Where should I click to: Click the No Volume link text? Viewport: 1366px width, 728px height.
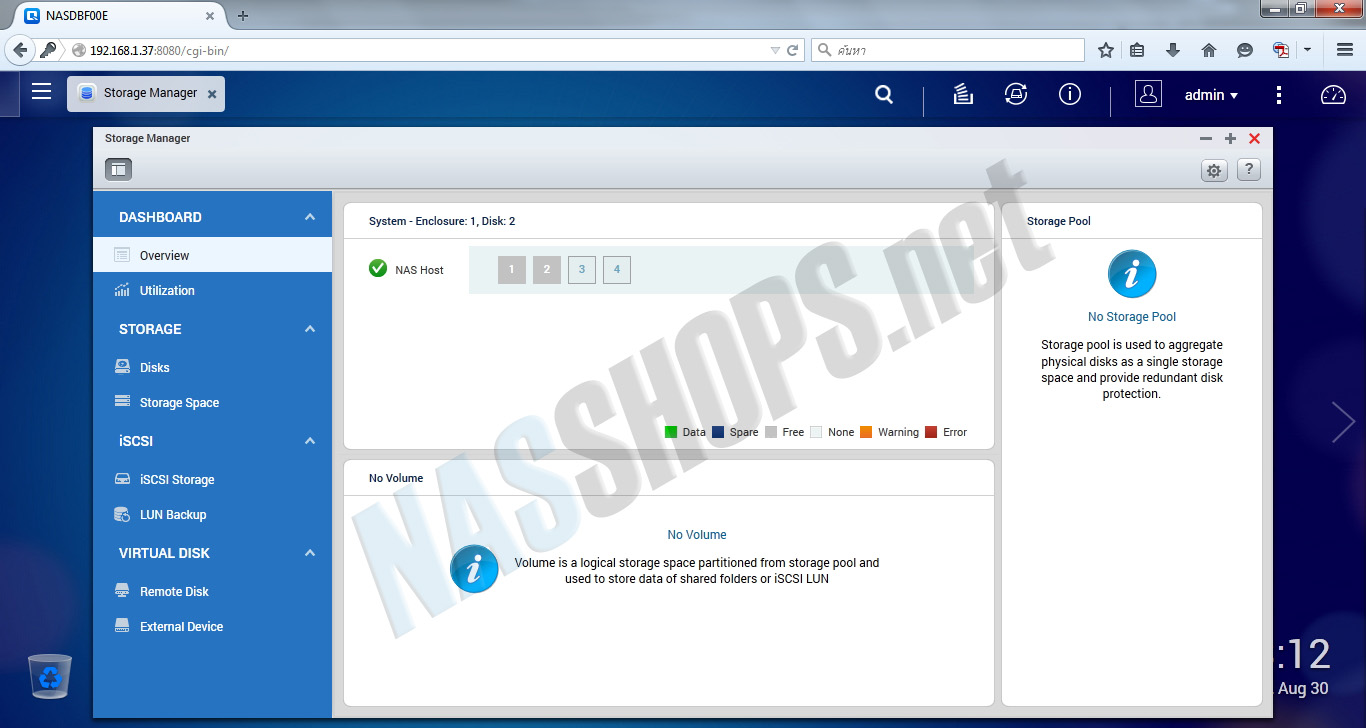[697, 535]
